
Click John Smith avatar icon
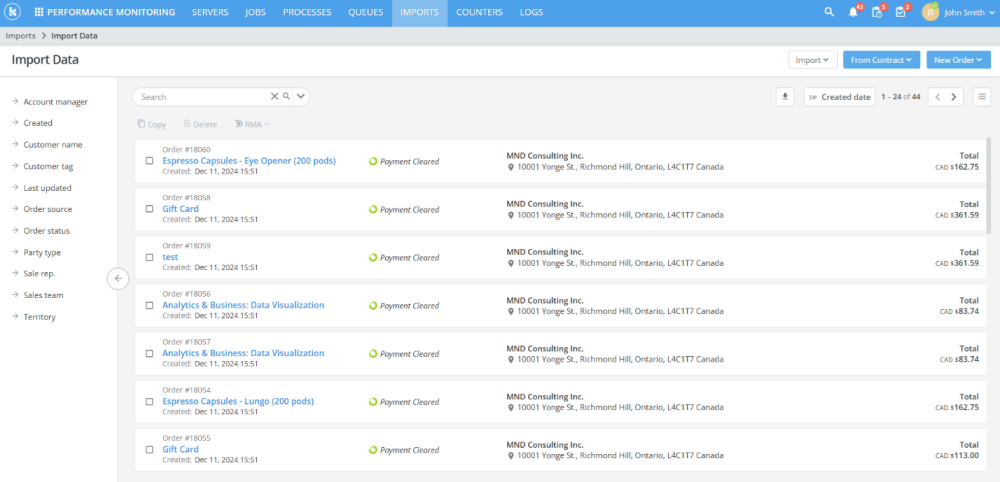(930, 12)
